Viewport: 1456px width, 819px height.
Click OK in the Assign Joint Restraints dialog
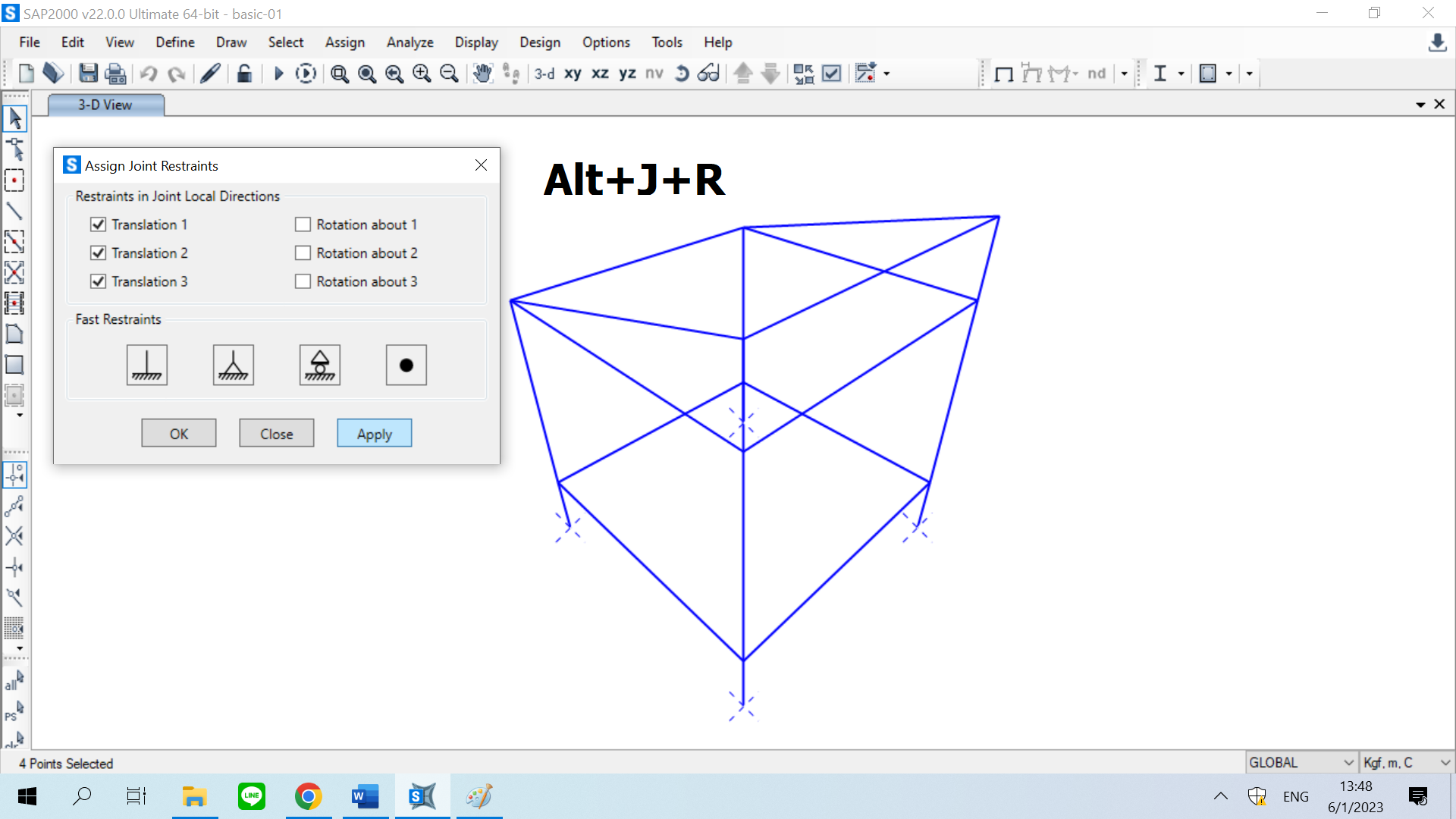178,434
